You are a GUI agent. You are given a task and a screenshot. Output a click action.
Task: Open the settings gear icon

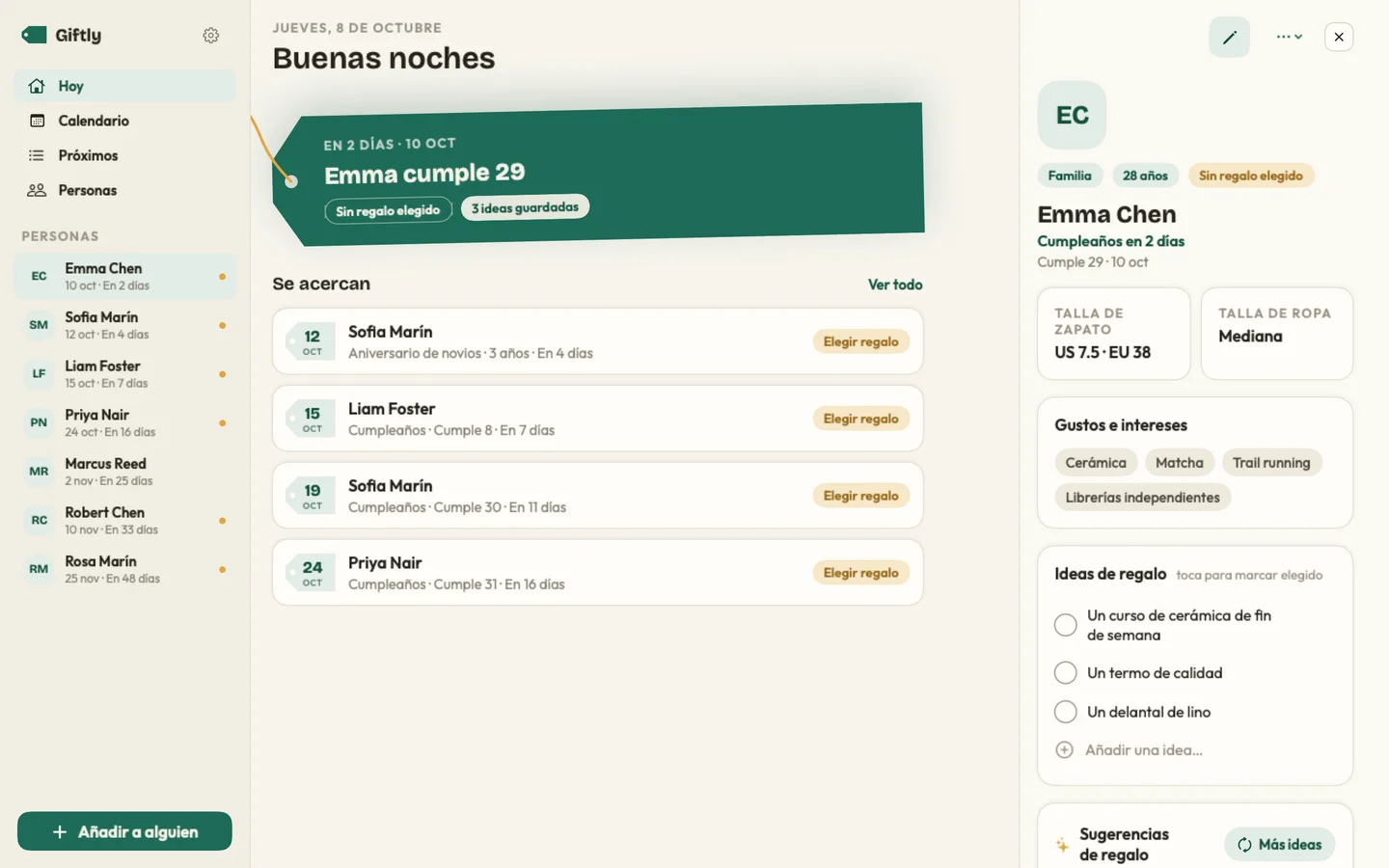click(x=210, y=36)
